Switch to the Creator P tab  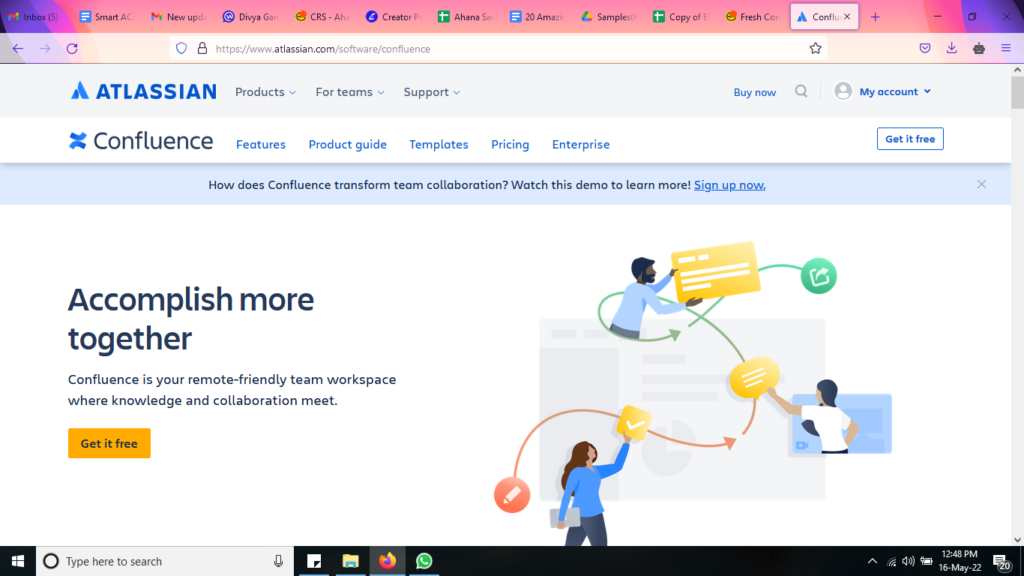[392, 17]
